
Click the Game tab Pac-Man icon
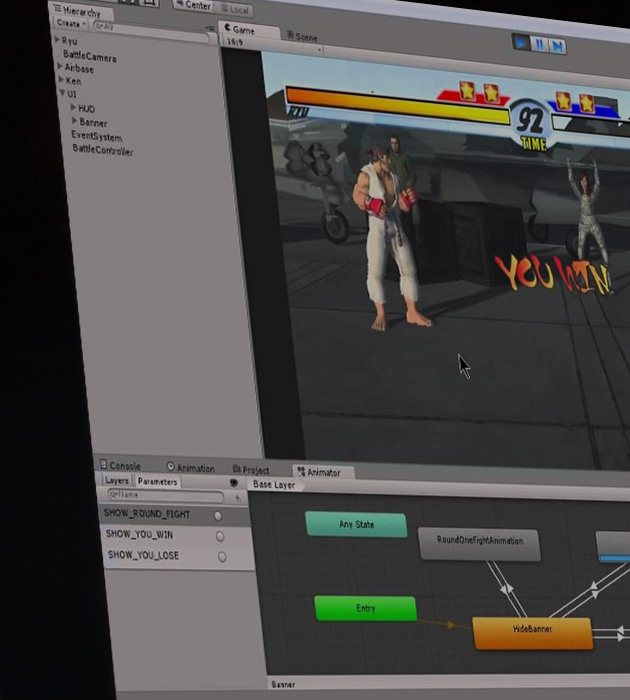click(x=227, y=28)
